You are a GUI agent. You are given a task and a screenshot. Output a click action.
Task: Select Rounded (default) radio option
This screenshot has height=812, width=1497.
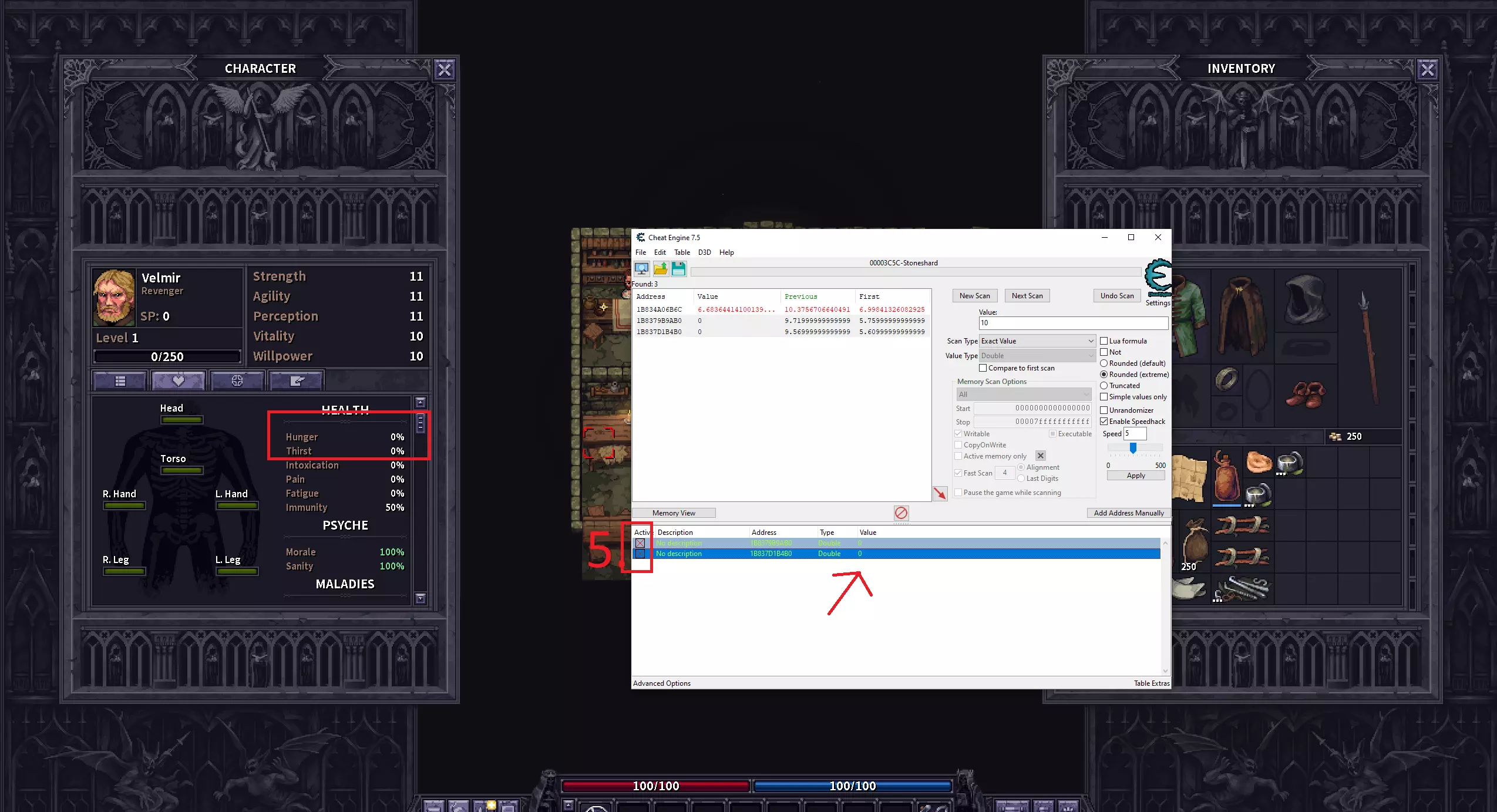click(1104, 363)
